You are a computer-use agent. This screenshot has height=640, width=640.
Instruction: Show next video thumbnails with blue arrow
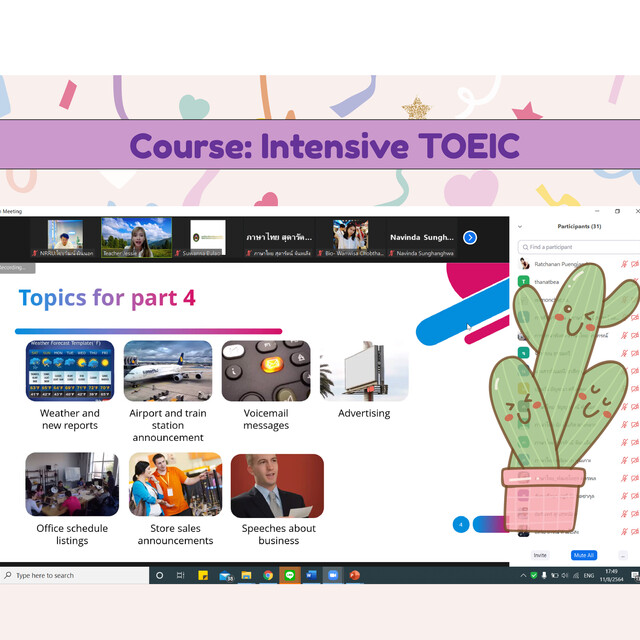click(470, 237)
